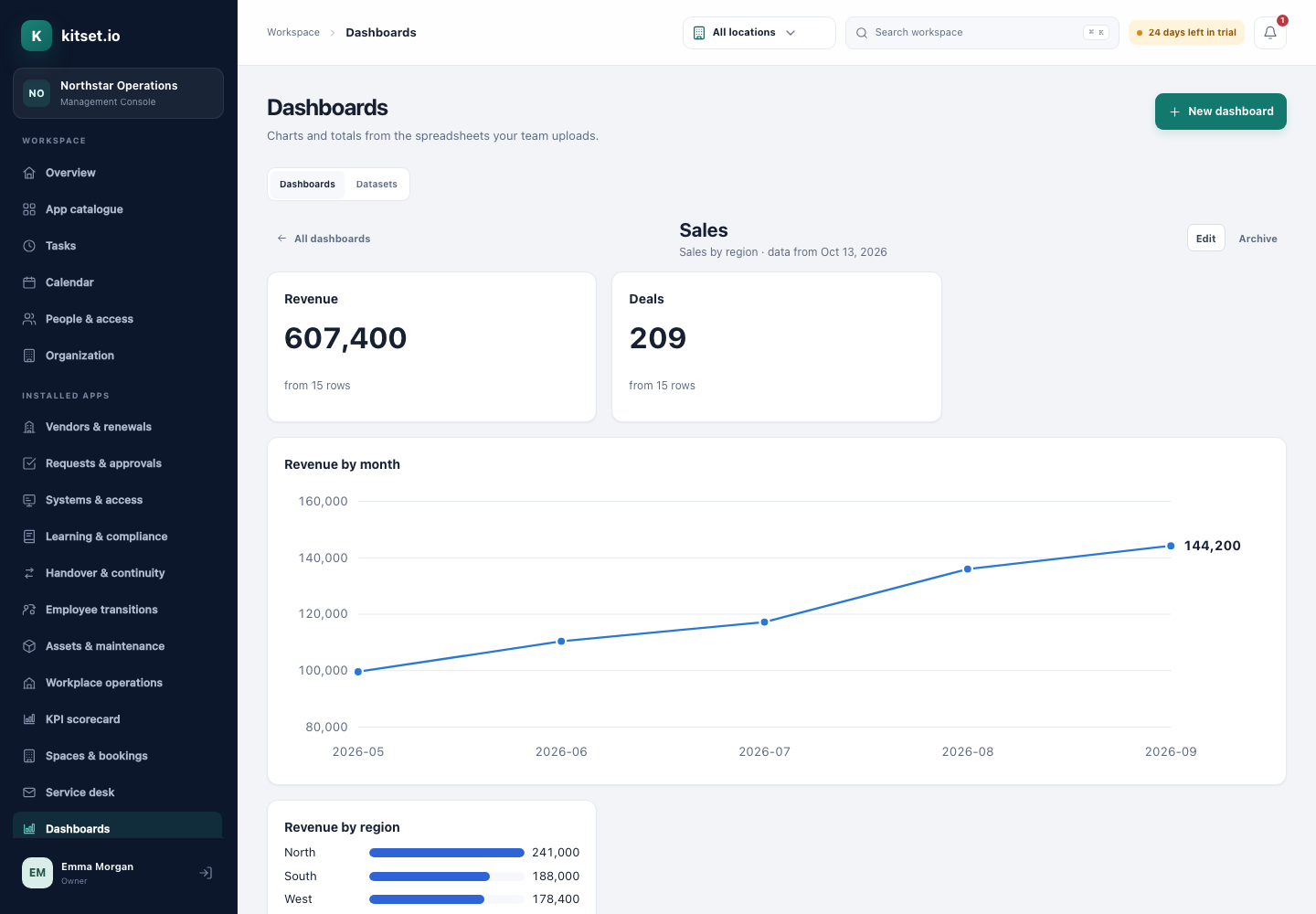Create a New dashboard
Screen dimensions: 1316x914
tap(1221, 112)
